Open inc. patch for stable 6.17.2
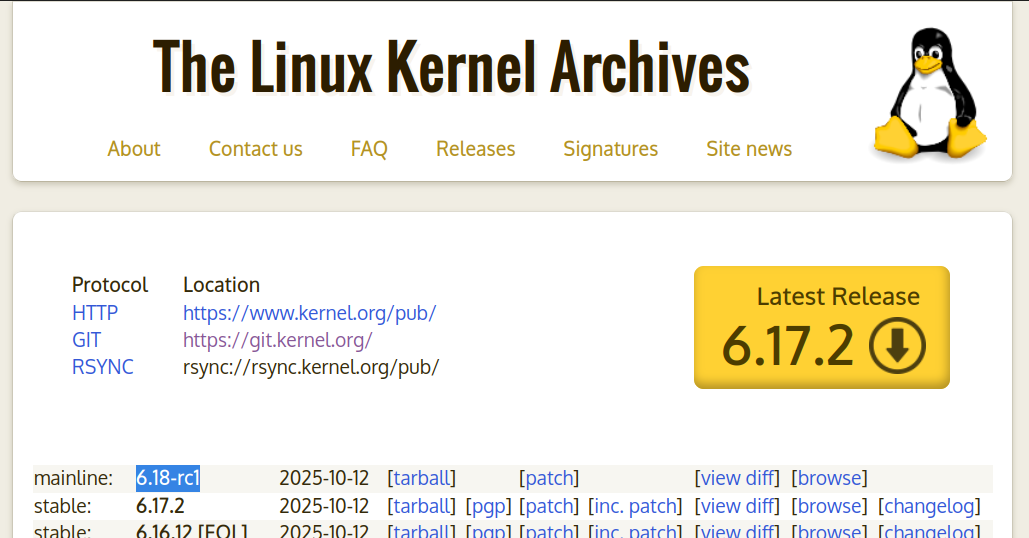This screenshot has height=538, width=1029. tap(635, 506)
